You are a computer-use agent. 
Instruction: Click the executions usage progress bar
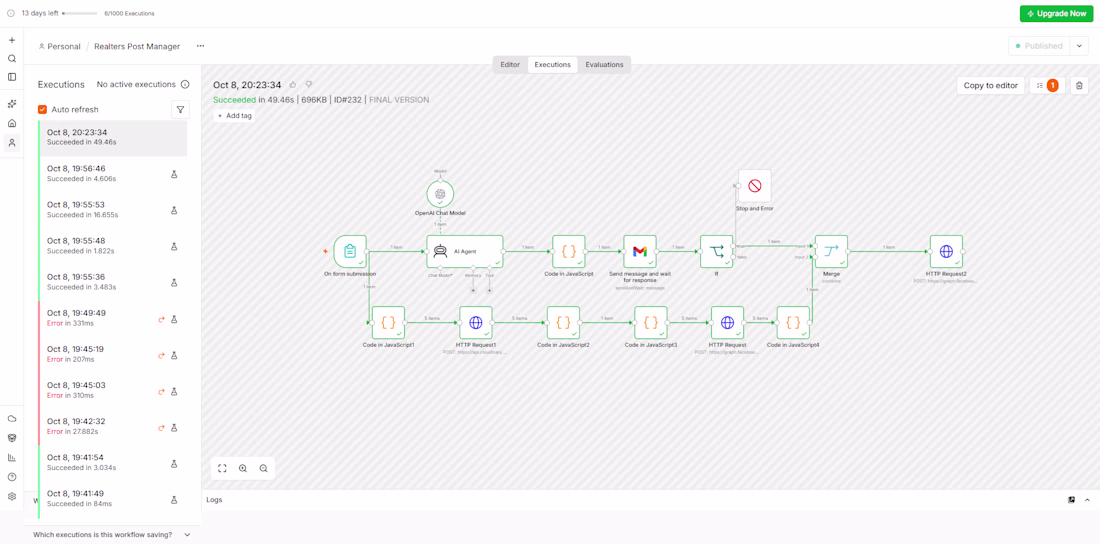coord(80,13)
